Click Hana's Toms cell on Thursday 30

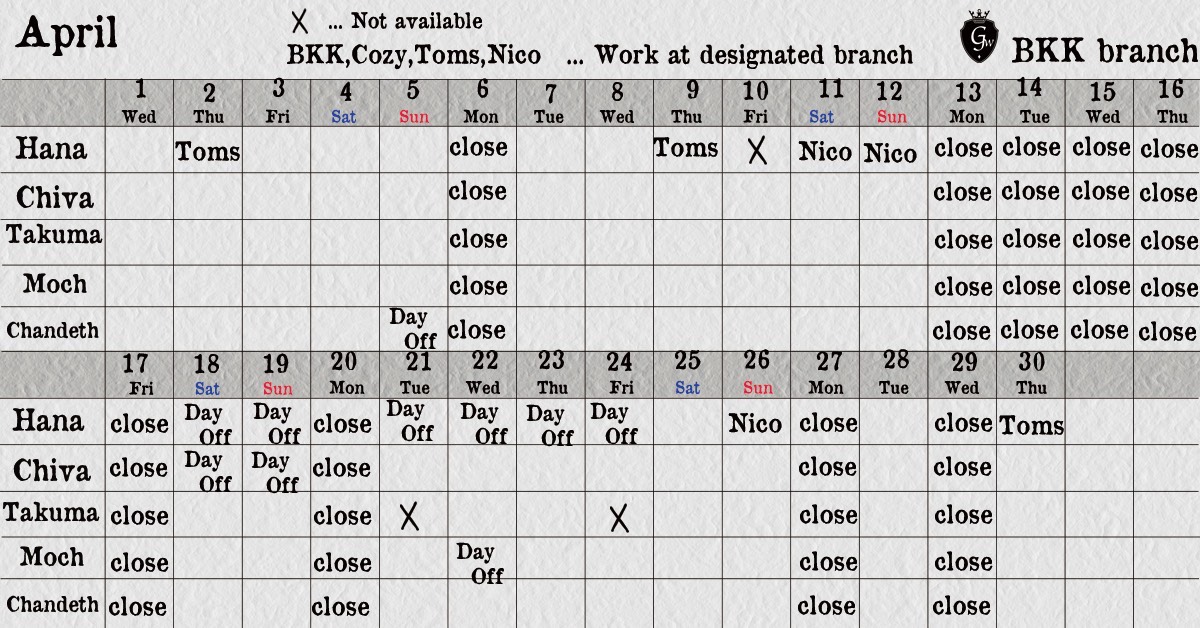[1031, 426]
